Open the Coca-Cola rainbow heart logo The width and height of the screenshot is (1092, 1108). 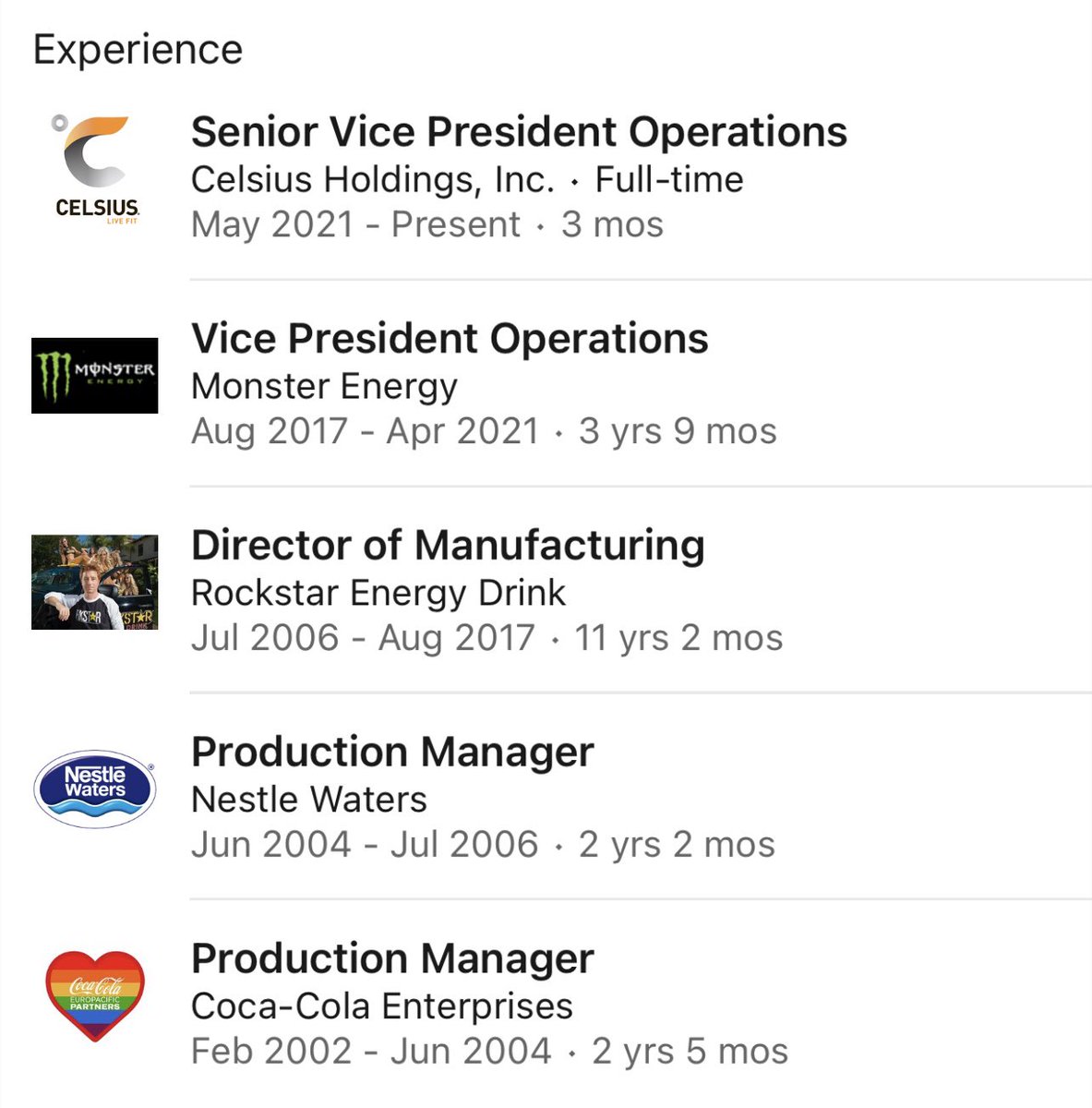(x=95, y=996)
